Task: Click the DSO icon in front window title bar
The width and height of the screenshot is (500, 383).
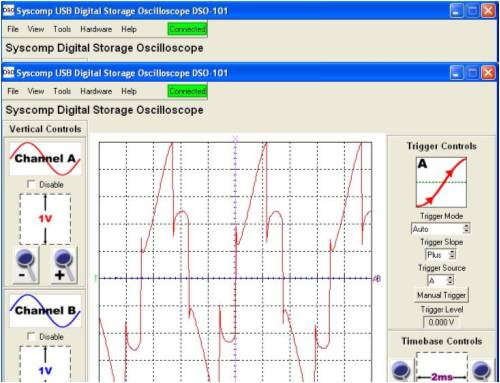Action: (x=8, y=72)
